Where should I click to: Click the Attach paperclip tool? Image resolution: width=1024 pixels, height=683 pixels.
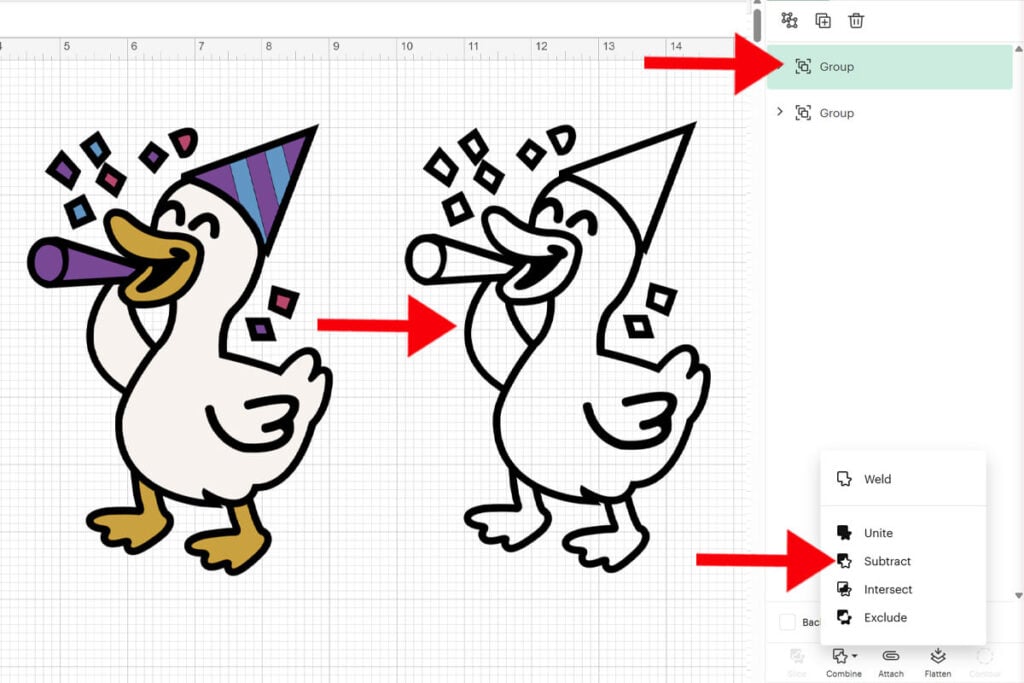pyautogui.click(x=891, y=662)
